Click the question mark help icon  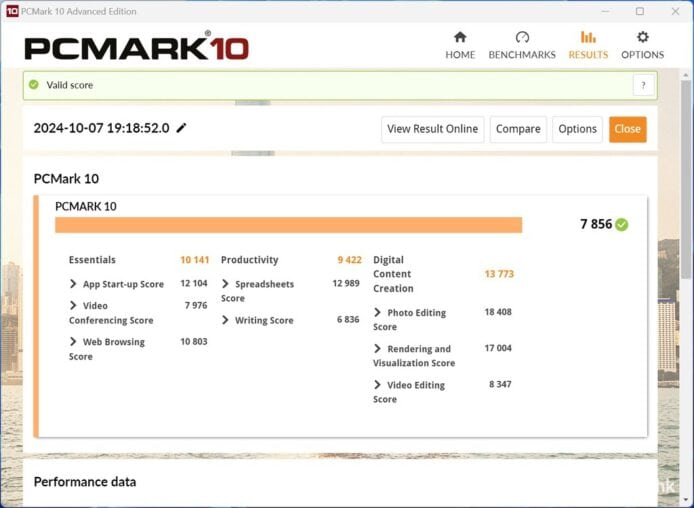coord(644,85)
